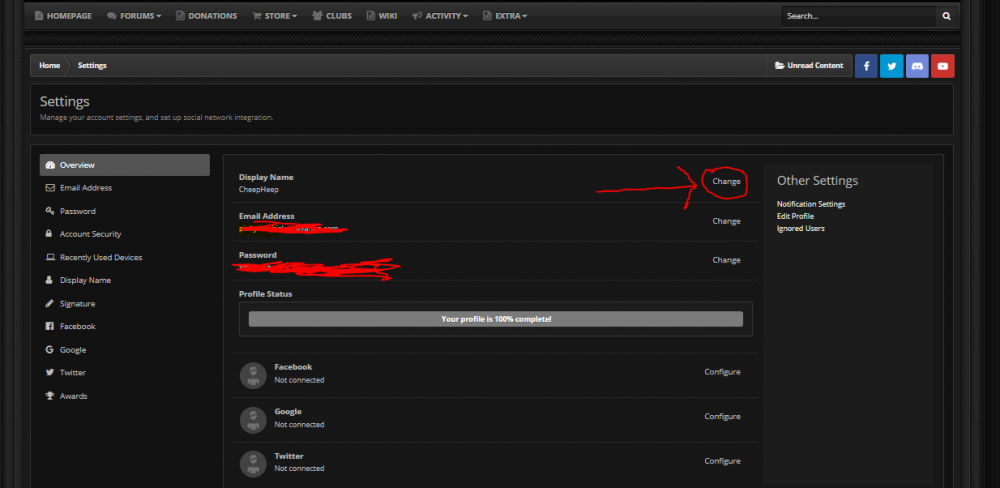Open Recently Used Devices tab
The image size is (1000, 488).
pos(124,257)
